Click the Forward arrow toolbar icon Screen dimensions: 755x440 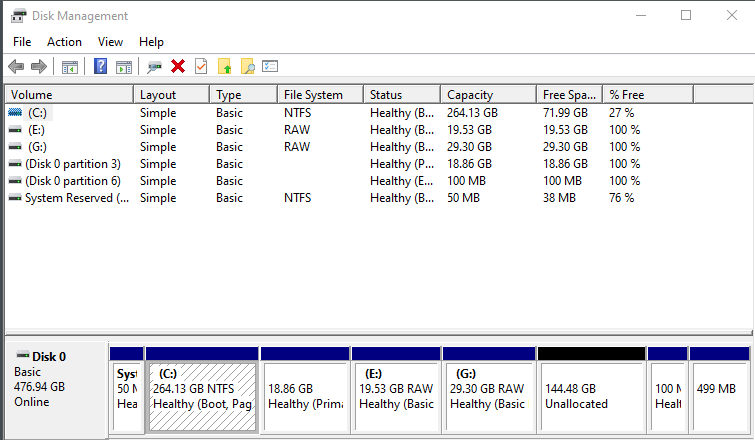point(39,66)
